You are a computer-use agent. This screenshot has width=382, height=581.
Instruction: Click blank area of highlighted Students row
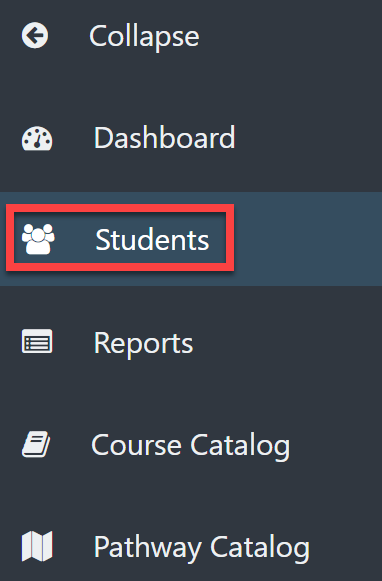click(308, 239)
